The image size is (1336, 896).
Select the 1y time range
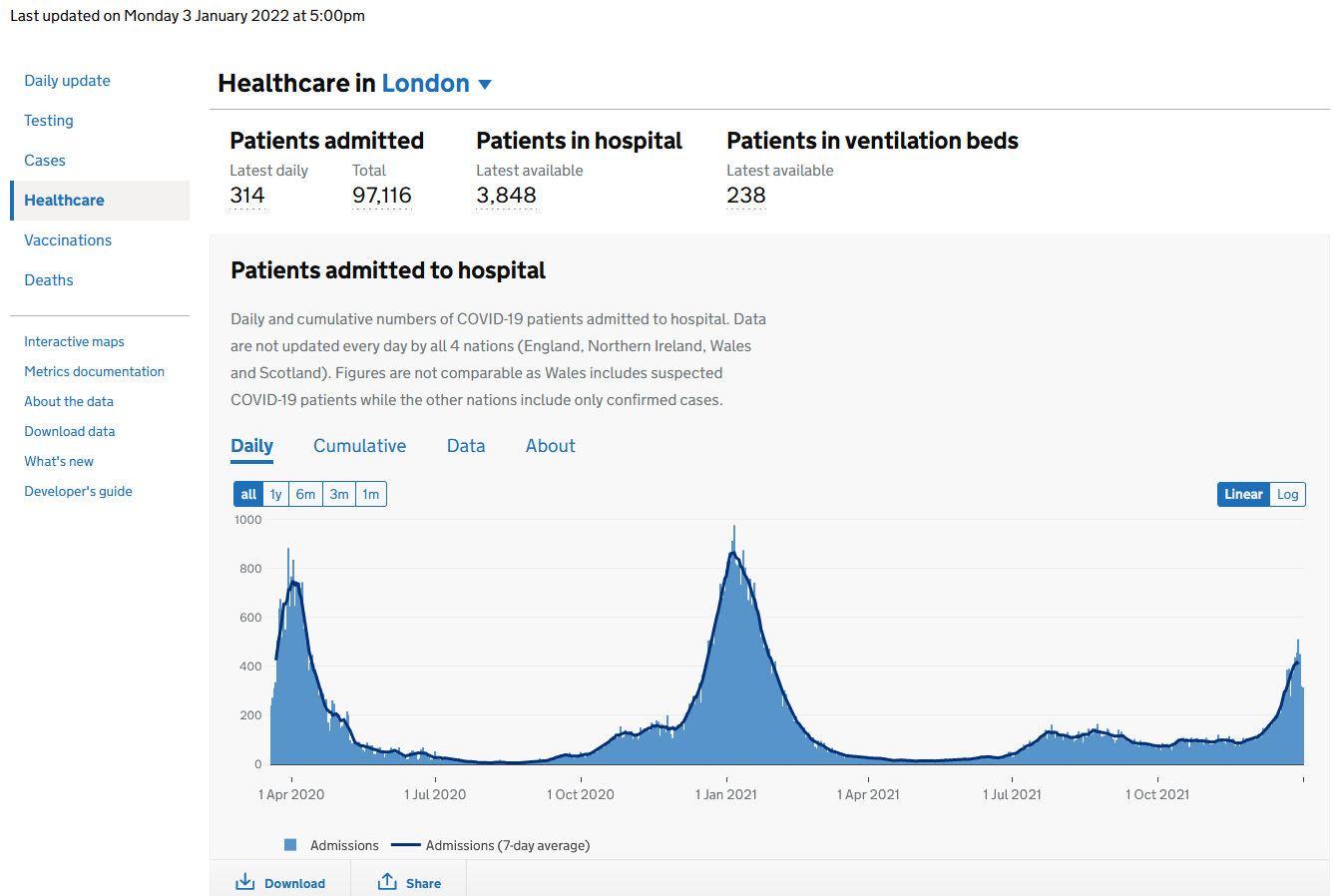coord(276,494)
